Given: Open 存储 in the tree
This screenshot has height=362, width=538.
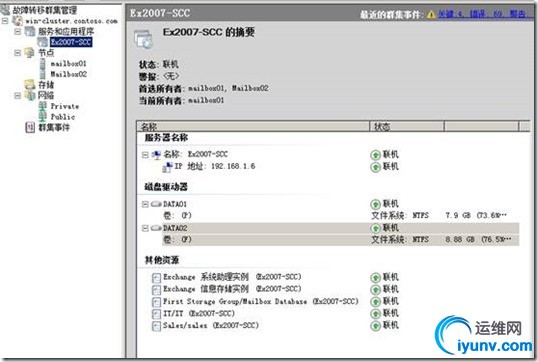Looking at the screenshot, I should [x=46, y=85].
